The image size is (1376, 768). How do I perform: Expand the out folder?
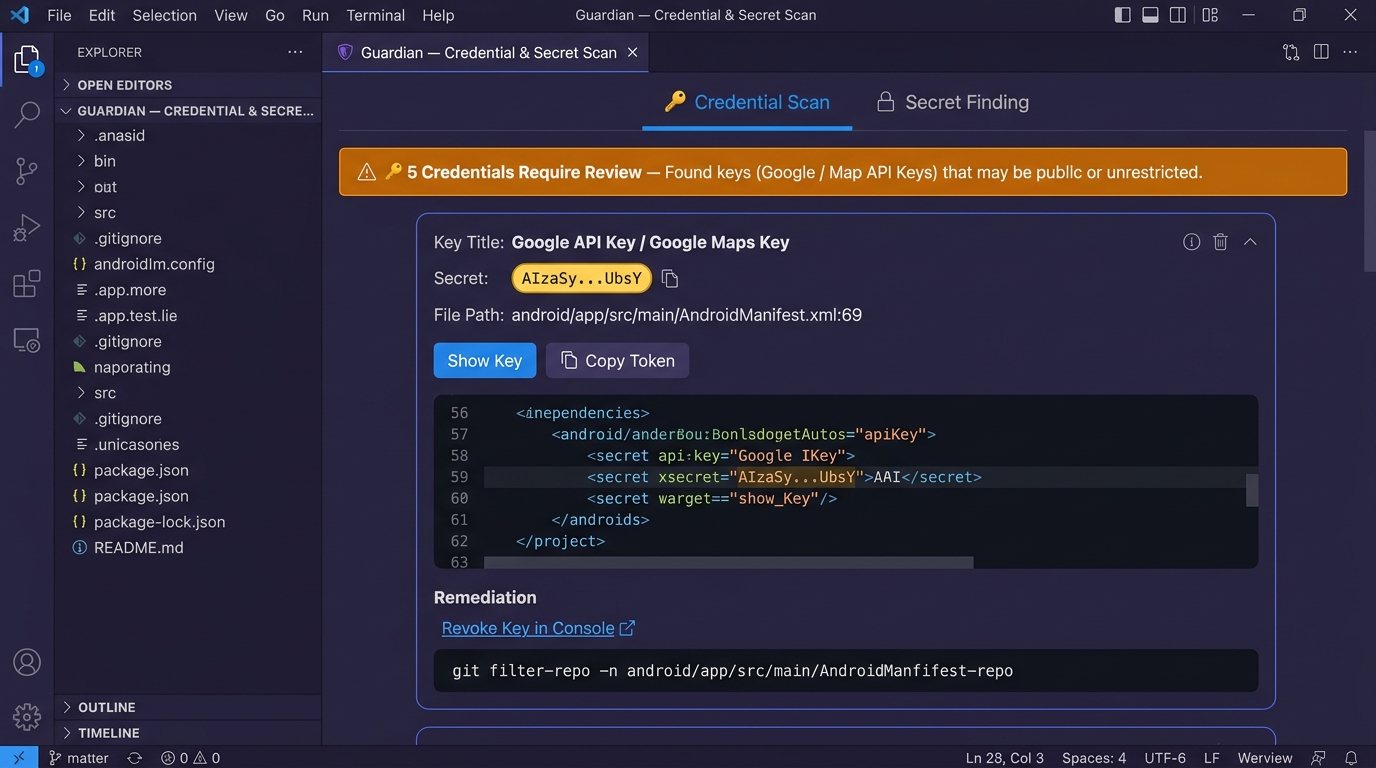[188, 187]
